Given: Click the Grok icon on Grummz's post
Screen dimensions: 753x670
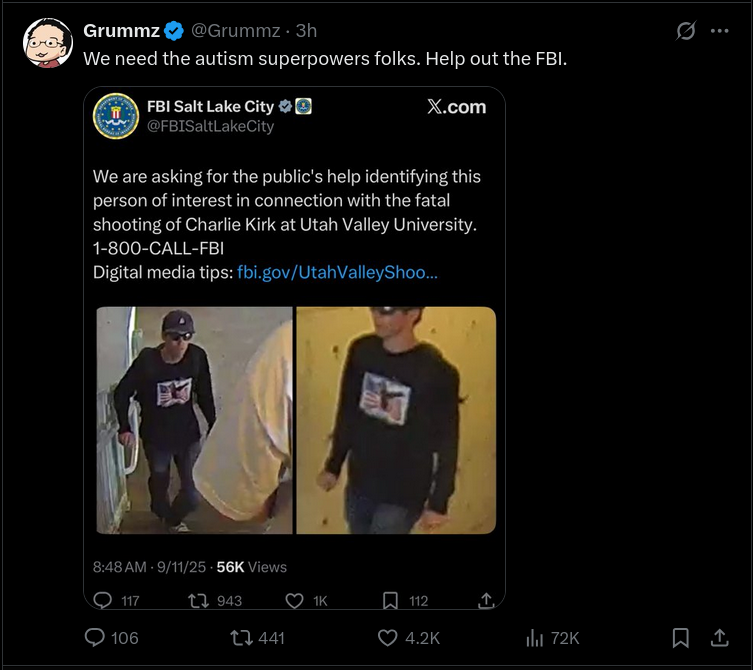Looking at the screenshot, I should (686, 31).
